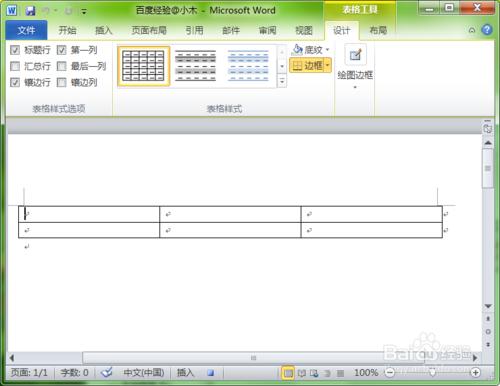Click the Save icon in quick access toolbar
500x386 pixels.
coord(30,11)
